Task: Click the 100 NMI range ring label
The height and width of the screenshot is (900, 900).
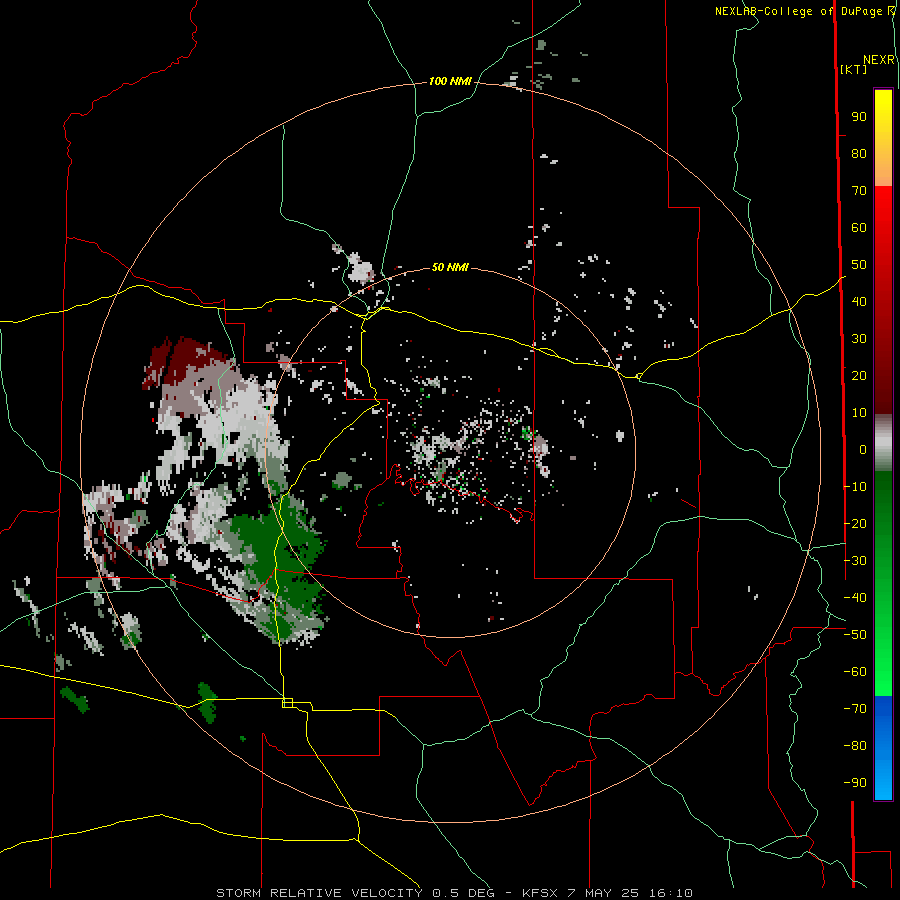Action: pyautogui.click(x=450, y=82)
